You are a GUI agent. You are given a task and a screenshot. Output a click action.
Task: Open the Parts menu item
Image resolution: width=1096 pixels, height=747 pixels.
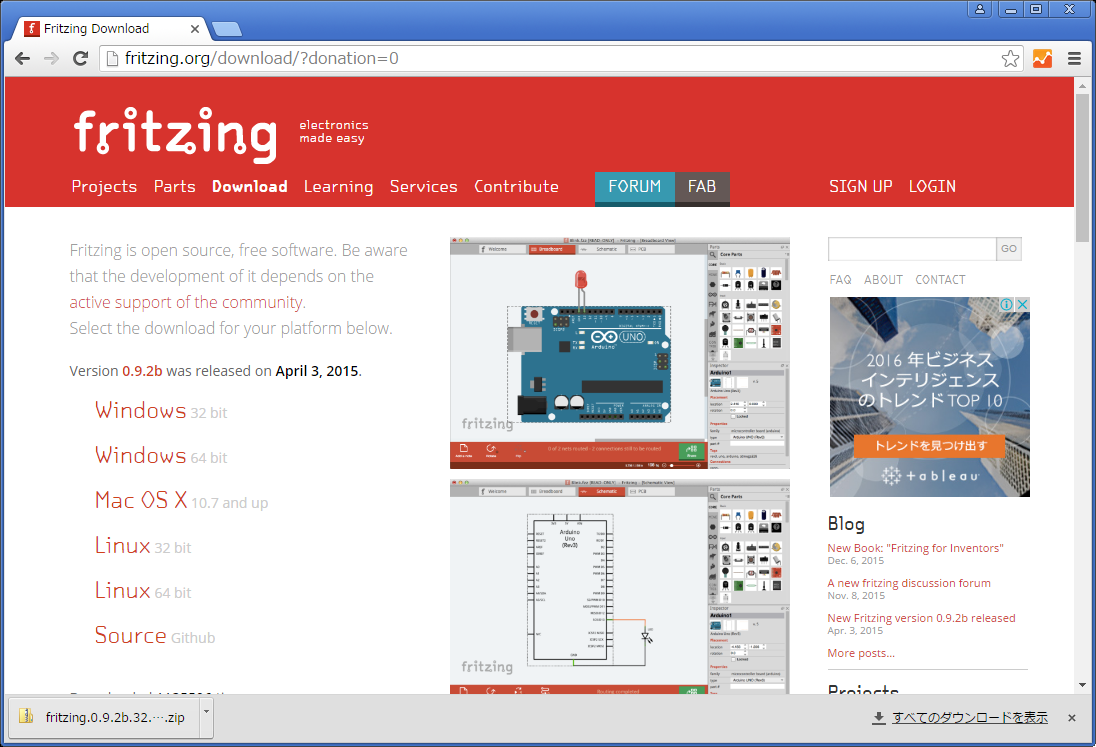point(175,187)
